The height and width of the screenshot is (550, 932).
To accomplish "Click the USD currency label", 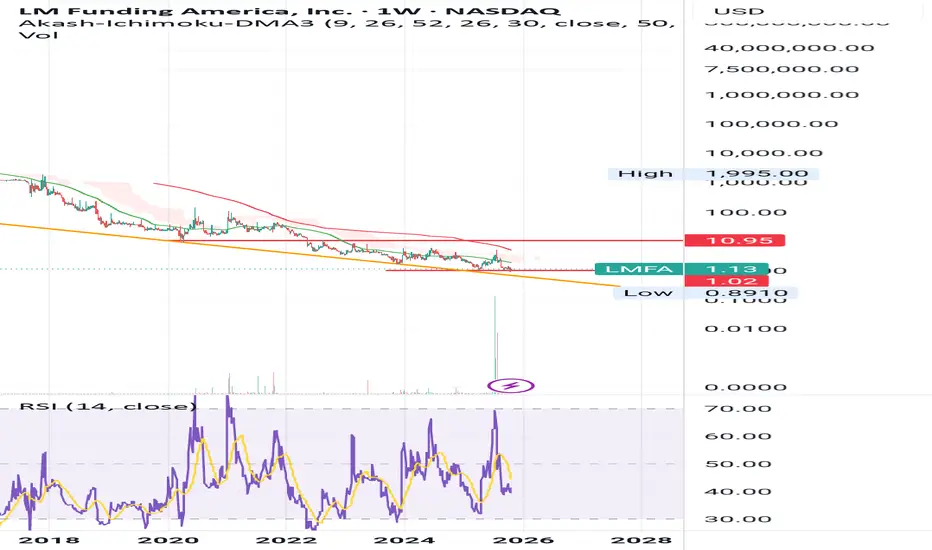I will (x=739, y=11).
